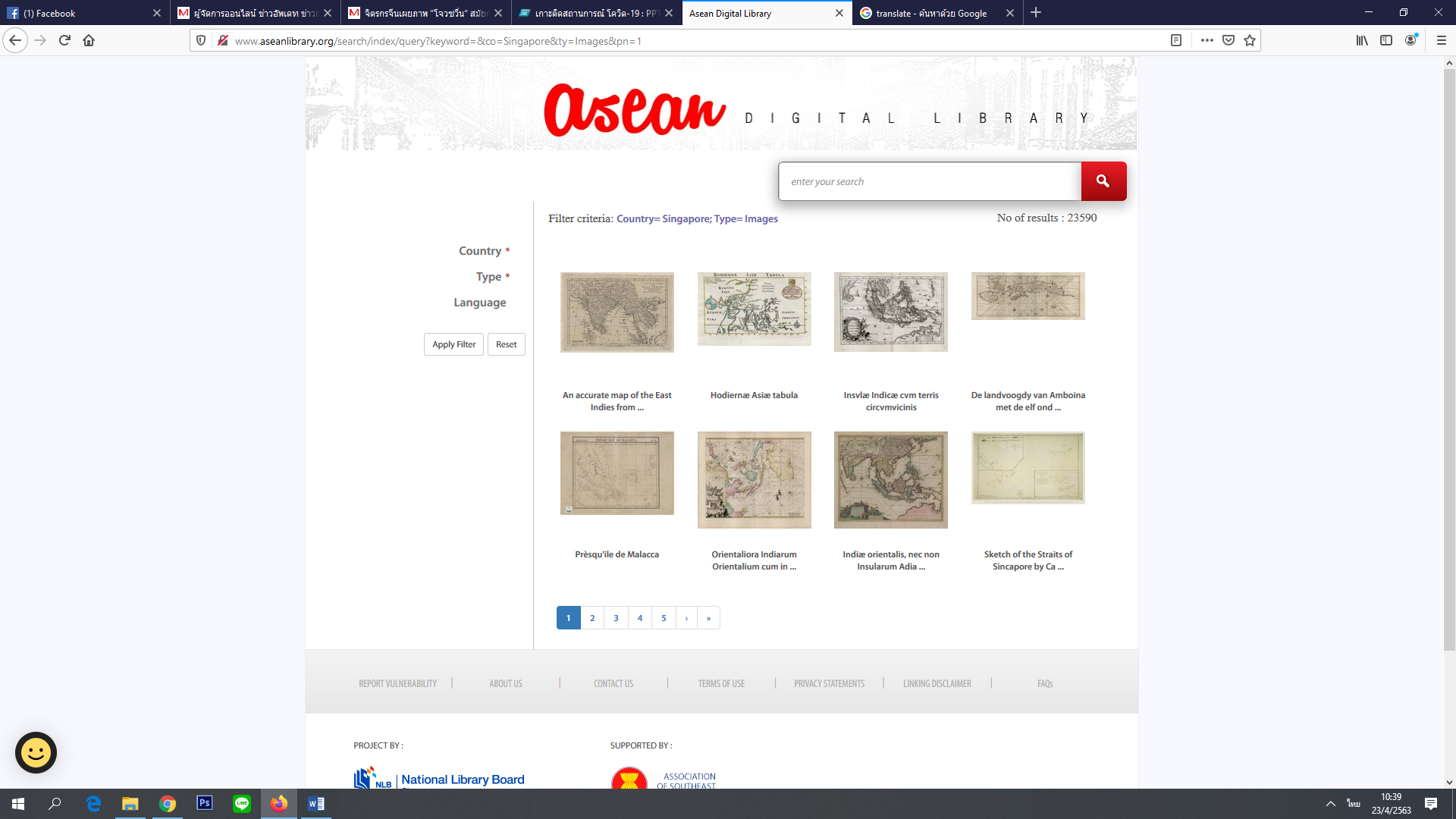Expand the Country filter
Image resolution: width=1456 pixels, height=819 pixels.
[479, 251]
